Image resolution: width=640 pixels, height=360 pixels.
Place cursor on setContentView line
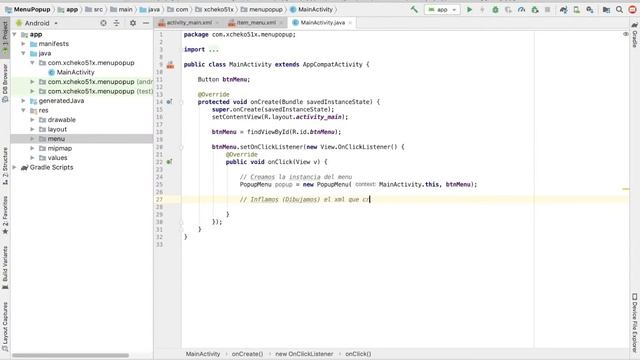[280, 117]
